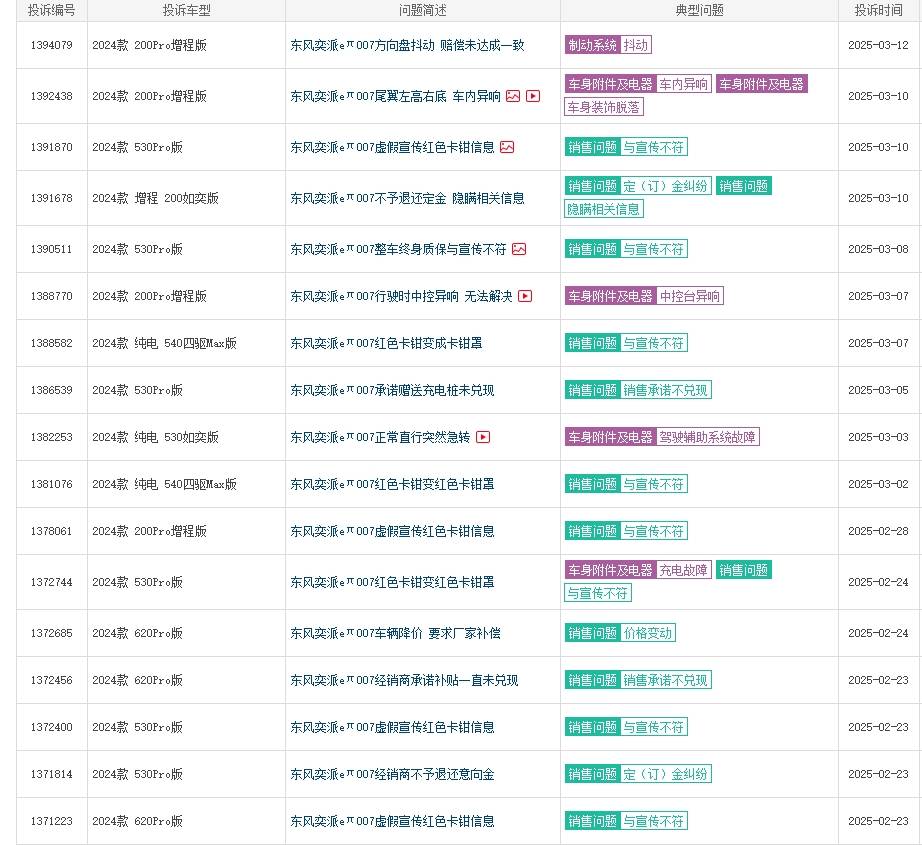Viewport: 922px width, 845px height.
Task: Click image icon on complaint 1392438
Action: 513,96
